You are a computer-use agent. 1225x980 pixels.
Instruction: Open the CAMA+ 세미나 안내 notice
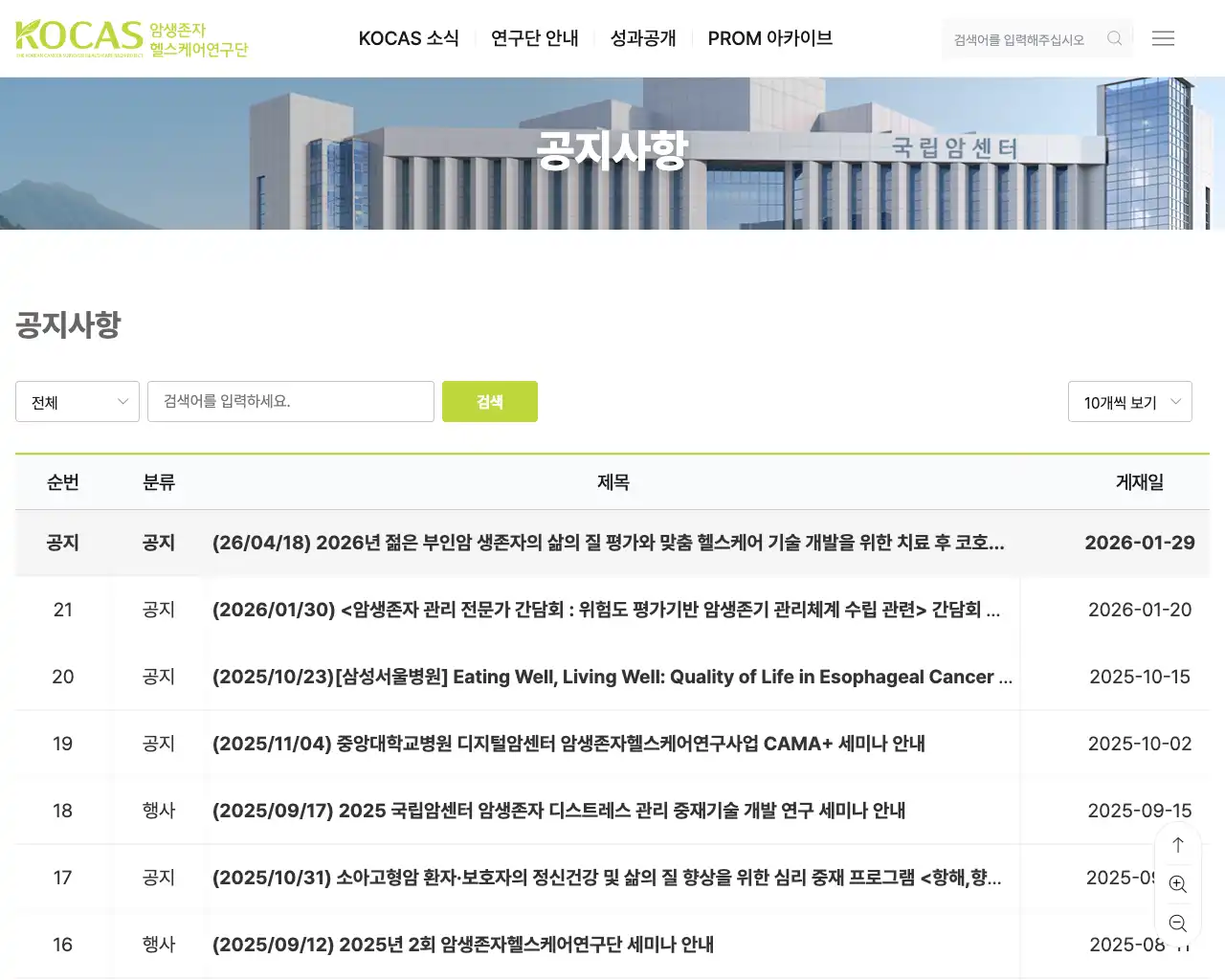coord(568,744)
